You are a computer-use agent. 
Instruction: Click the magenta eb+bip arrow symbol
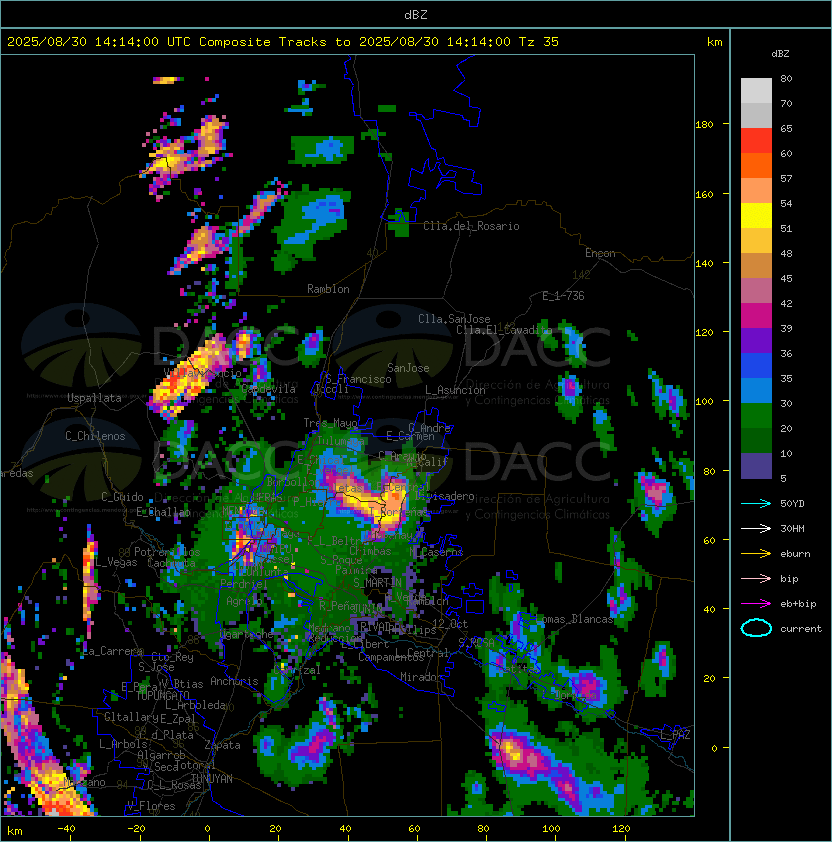point(756,604)
